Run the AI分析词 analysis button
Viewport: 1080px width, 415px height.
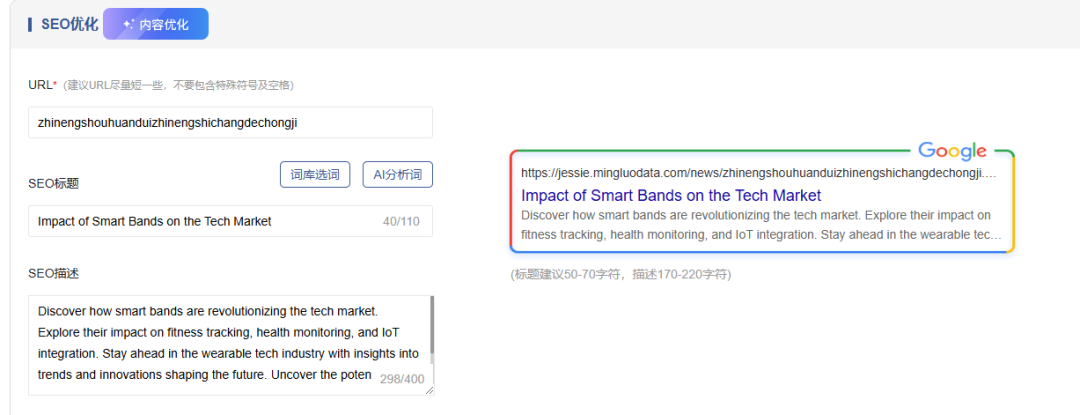[x=397, y=175]
